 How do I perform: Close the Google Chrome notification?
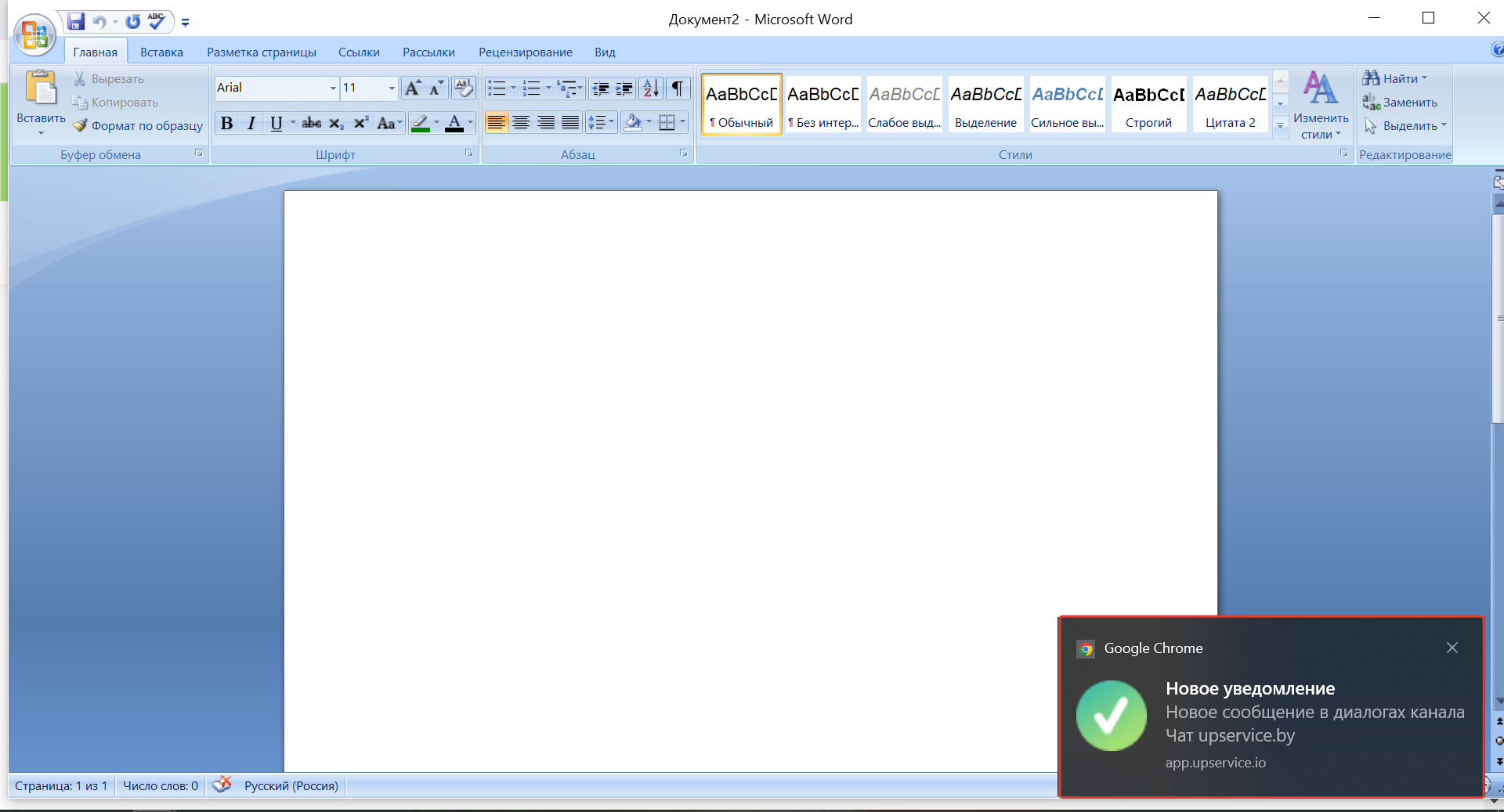pos(1452,648)
